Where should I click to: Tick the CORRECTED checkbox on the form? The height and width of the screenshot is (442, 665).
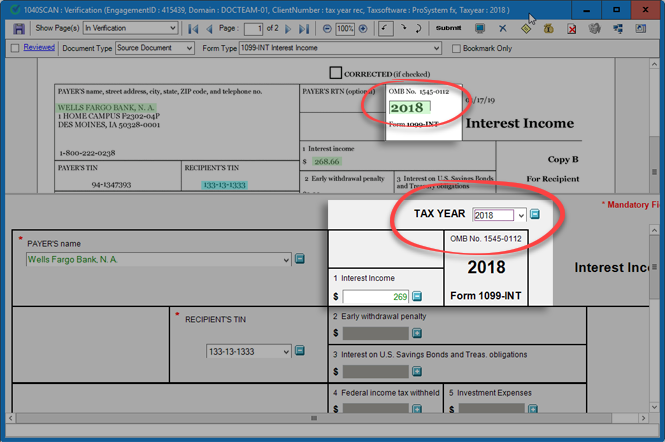pos(335,73)
